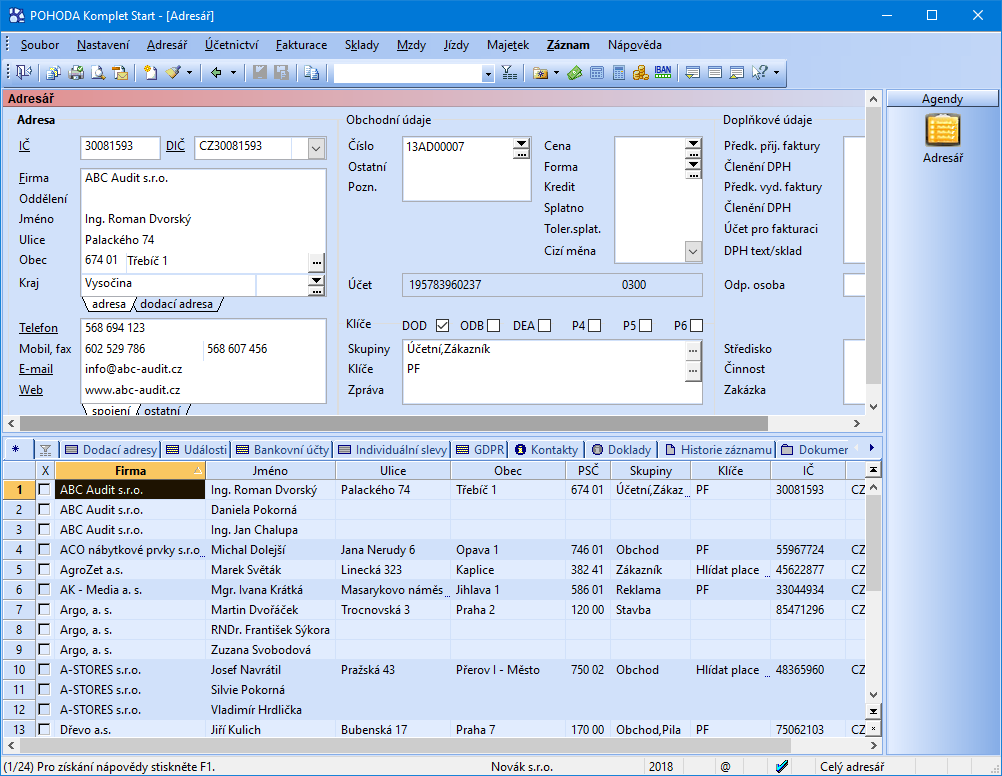Click the first greyed save disk icon
The image size is (1002, 776).
[259, 73]
